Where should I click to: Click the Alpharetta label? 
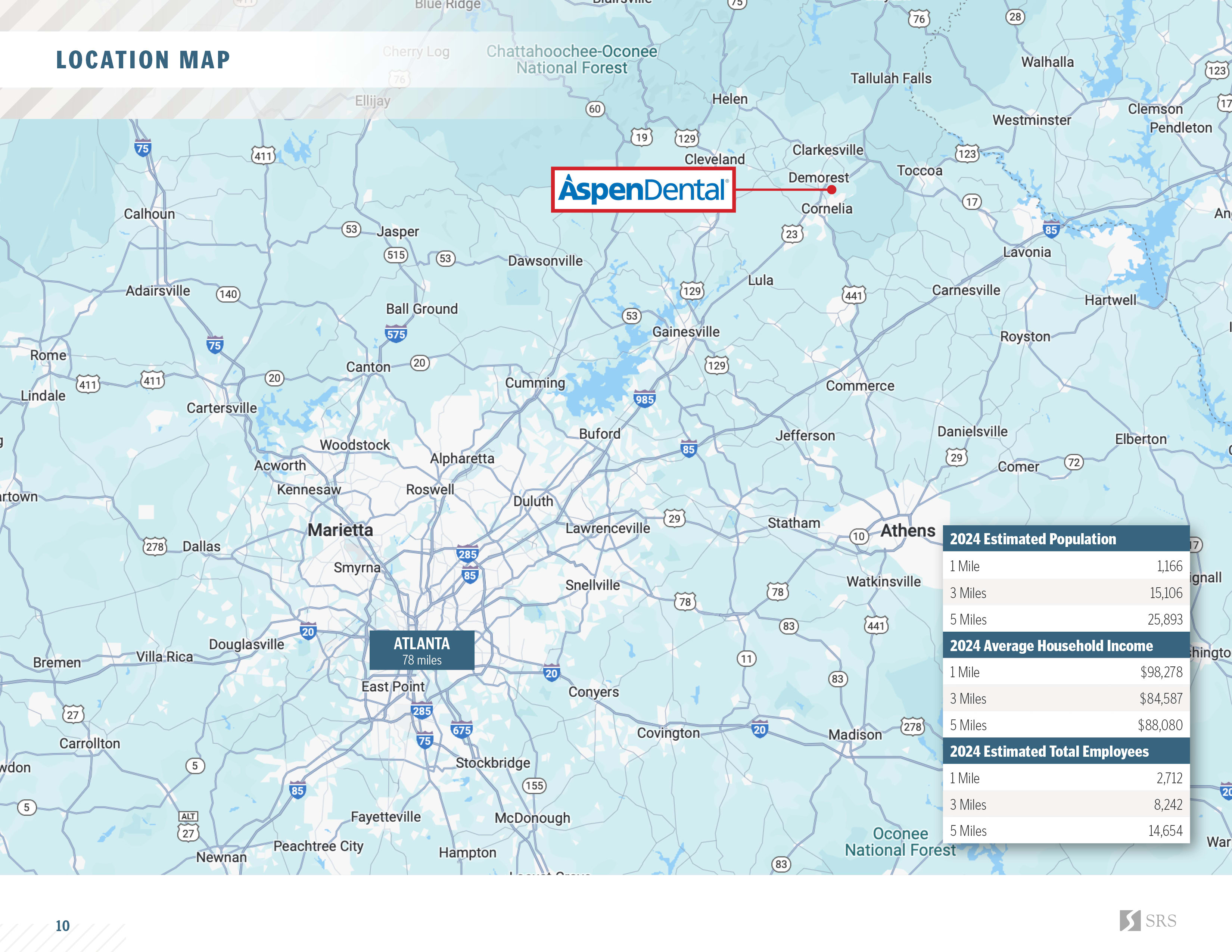(462, 458)
